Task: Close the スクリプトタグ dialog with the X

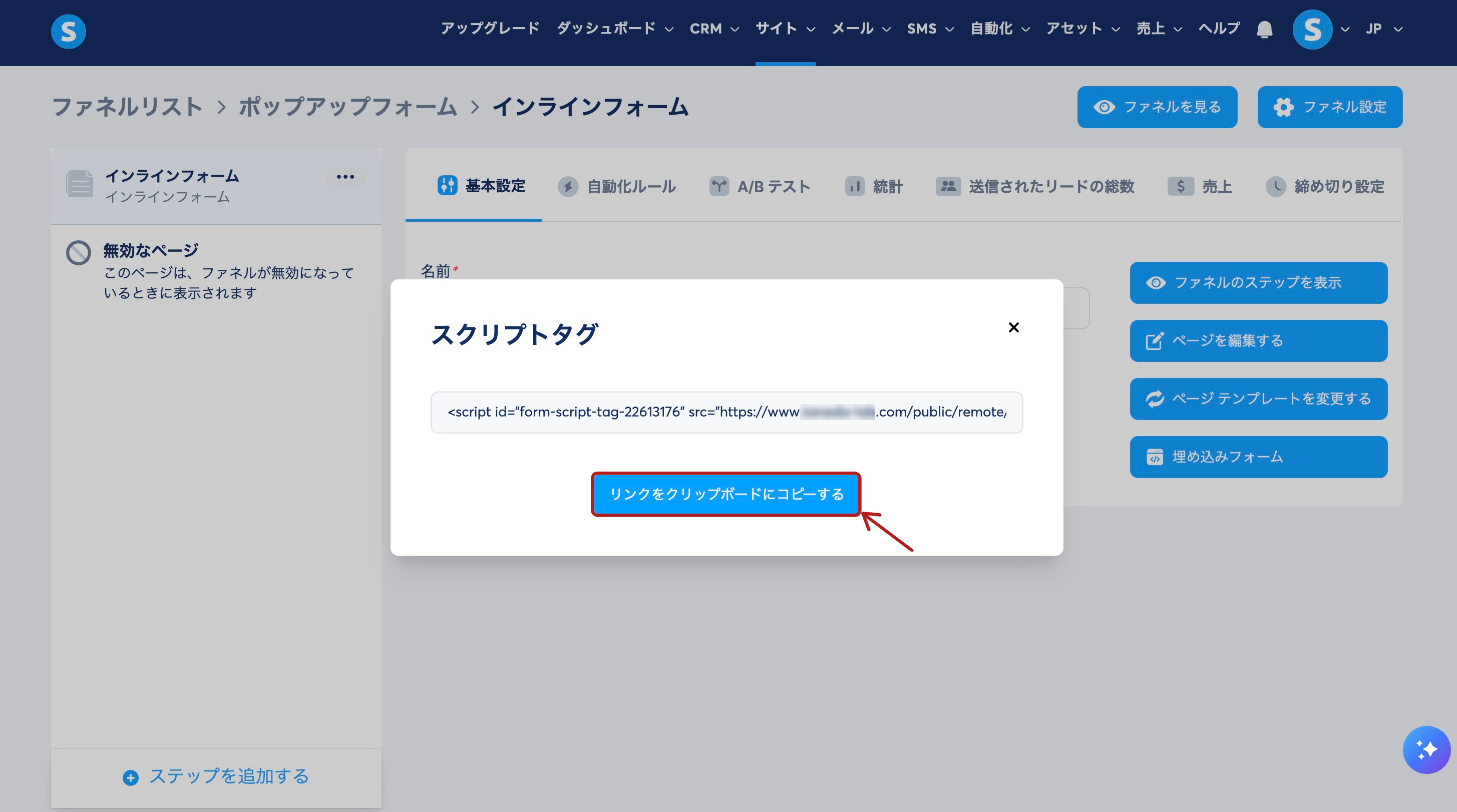Action: click(x=1013, y=327)
